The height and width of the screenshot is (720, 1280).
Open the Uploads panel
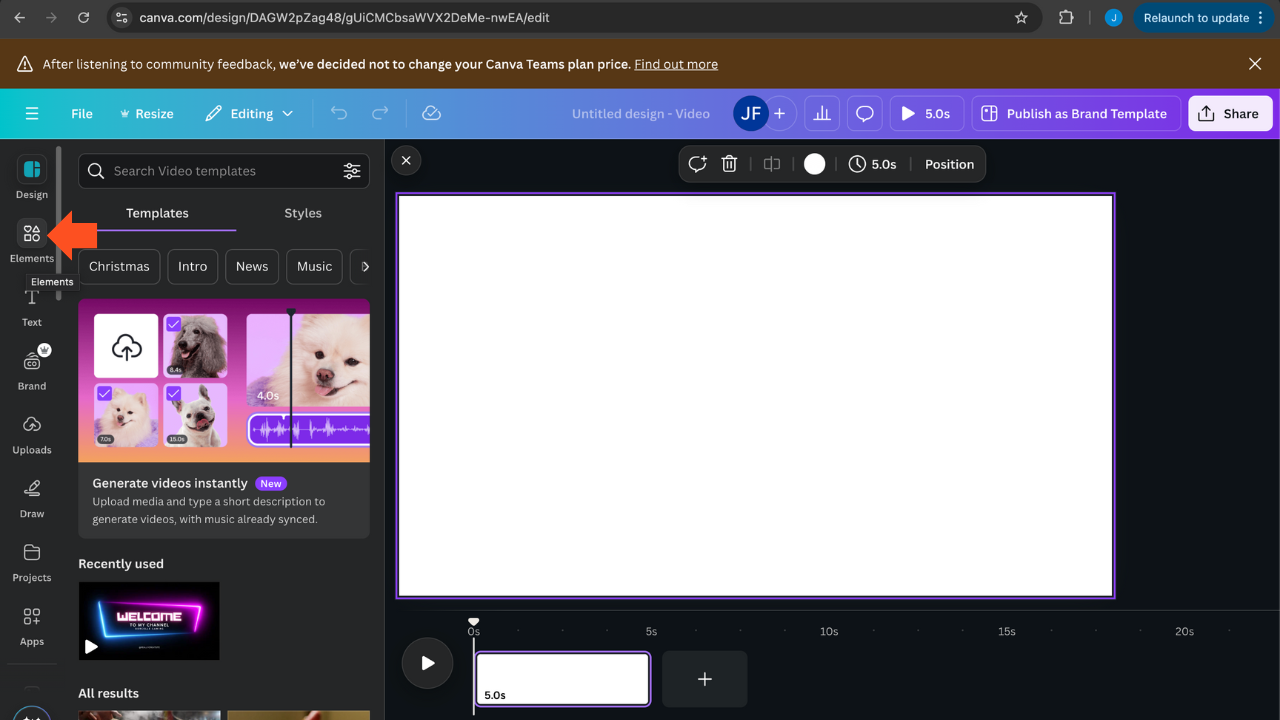(31, 433)
